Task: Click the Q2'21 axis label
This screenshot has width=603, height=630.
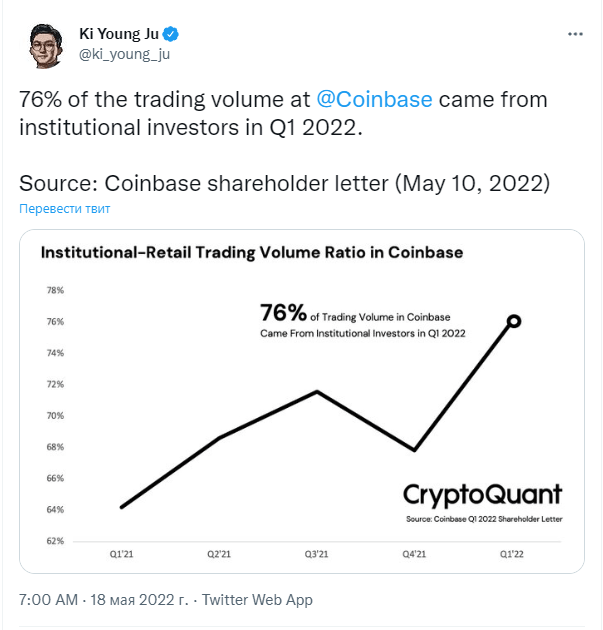Action: [x=219, y=554]
